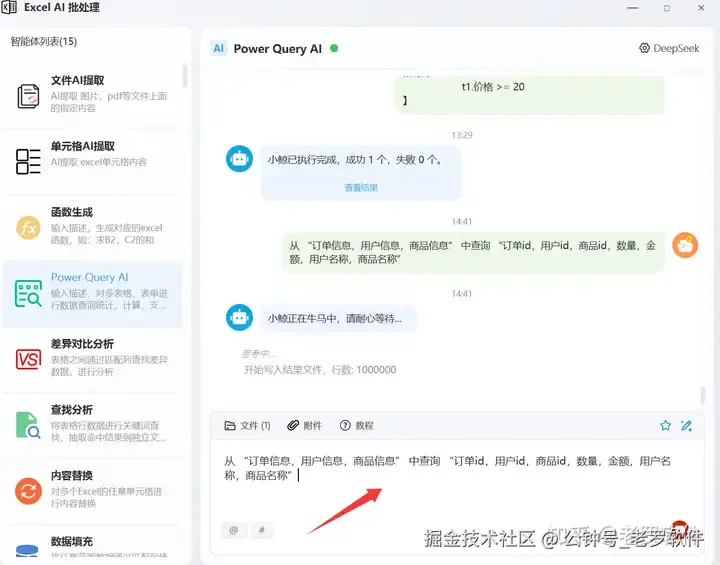This screenshot has width=720, height=565.
Task: Open the 教程 help button
Action: pyautogui.click(x=356, y=425)
